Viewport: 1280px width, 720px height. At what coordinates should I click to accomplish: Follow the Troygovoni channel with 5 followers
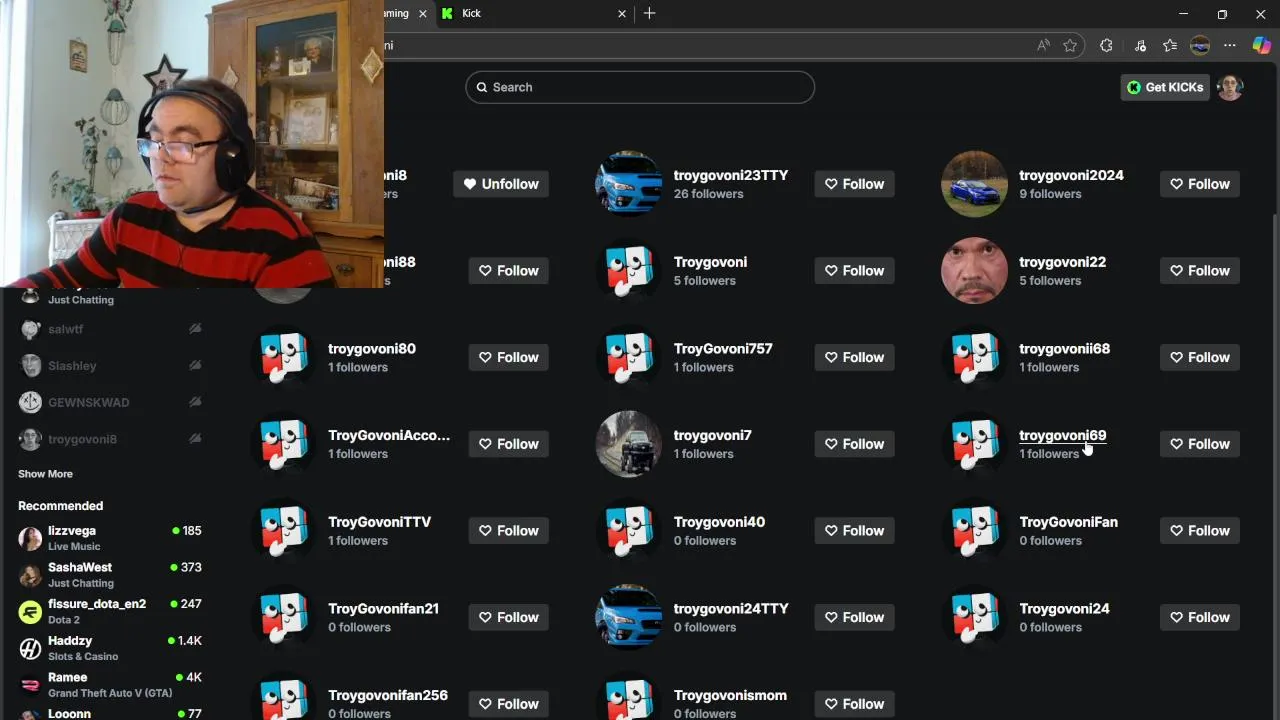[x=854, y=271]
